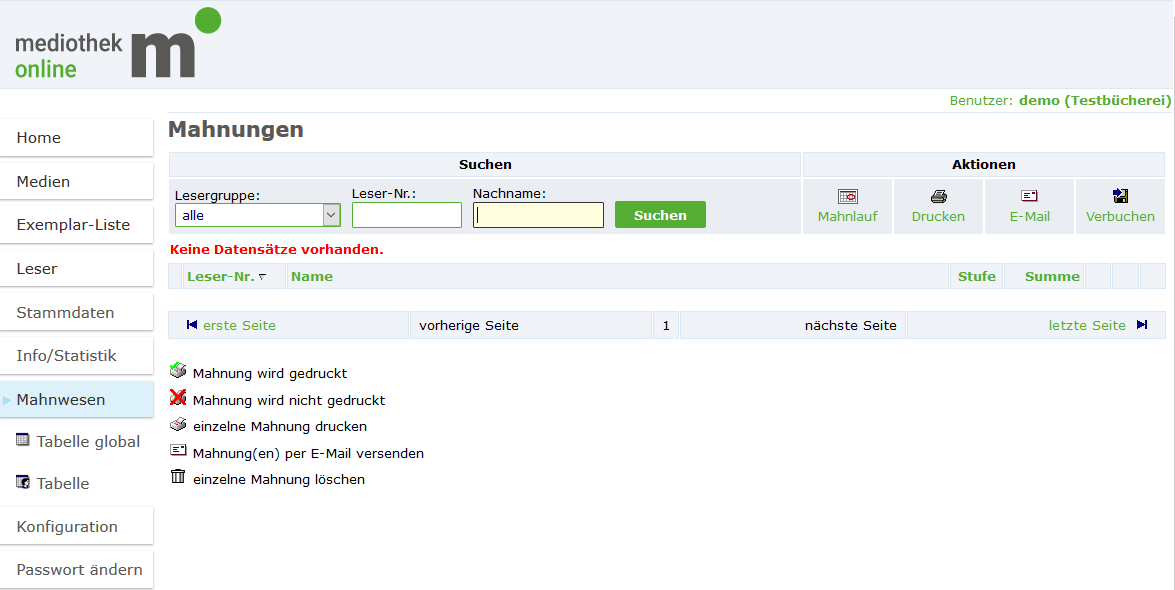Select Konfiguration in the sidebar
This screenshot has height=590, width=1175.
[x=67, y=526]
